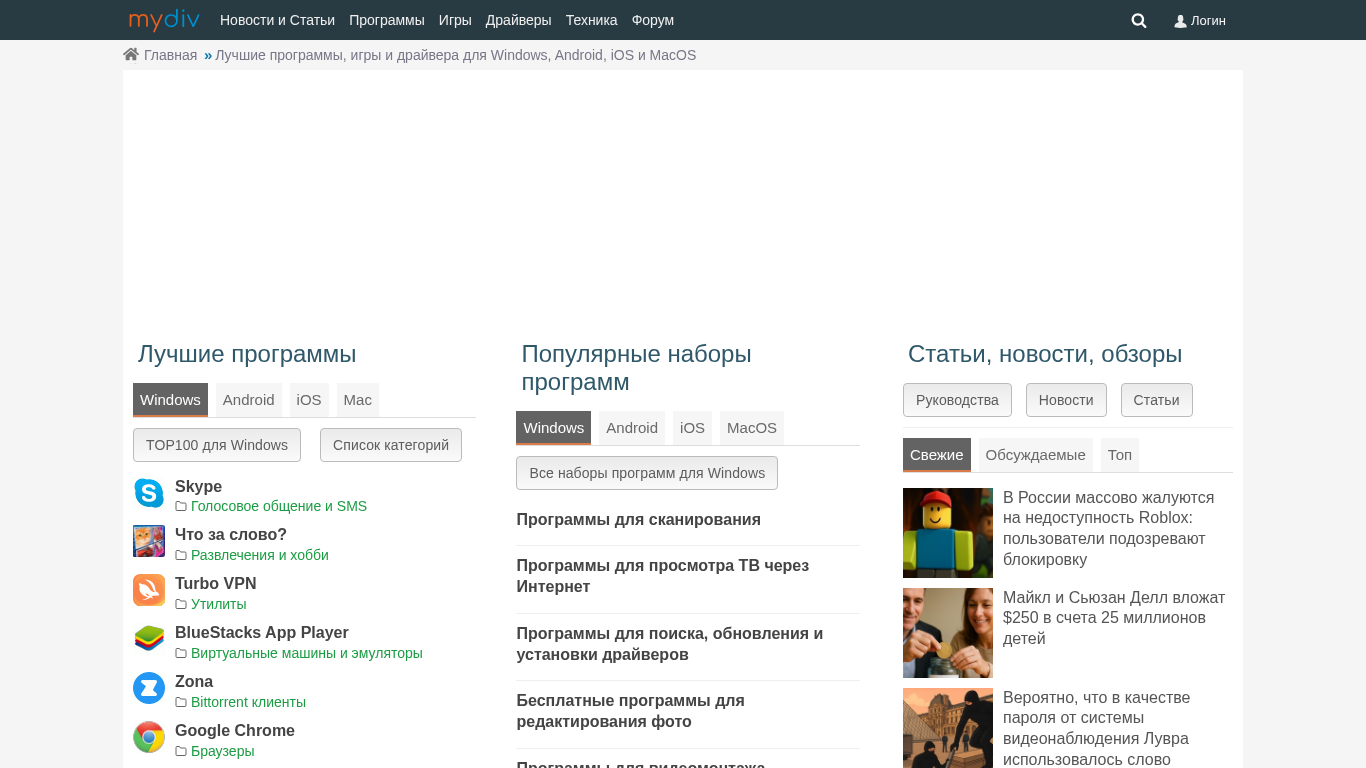The width and height of the screenshot is (1366, 768).
Task: Open Программы для поиска, обновления драйверов
Action: [670, 644]
